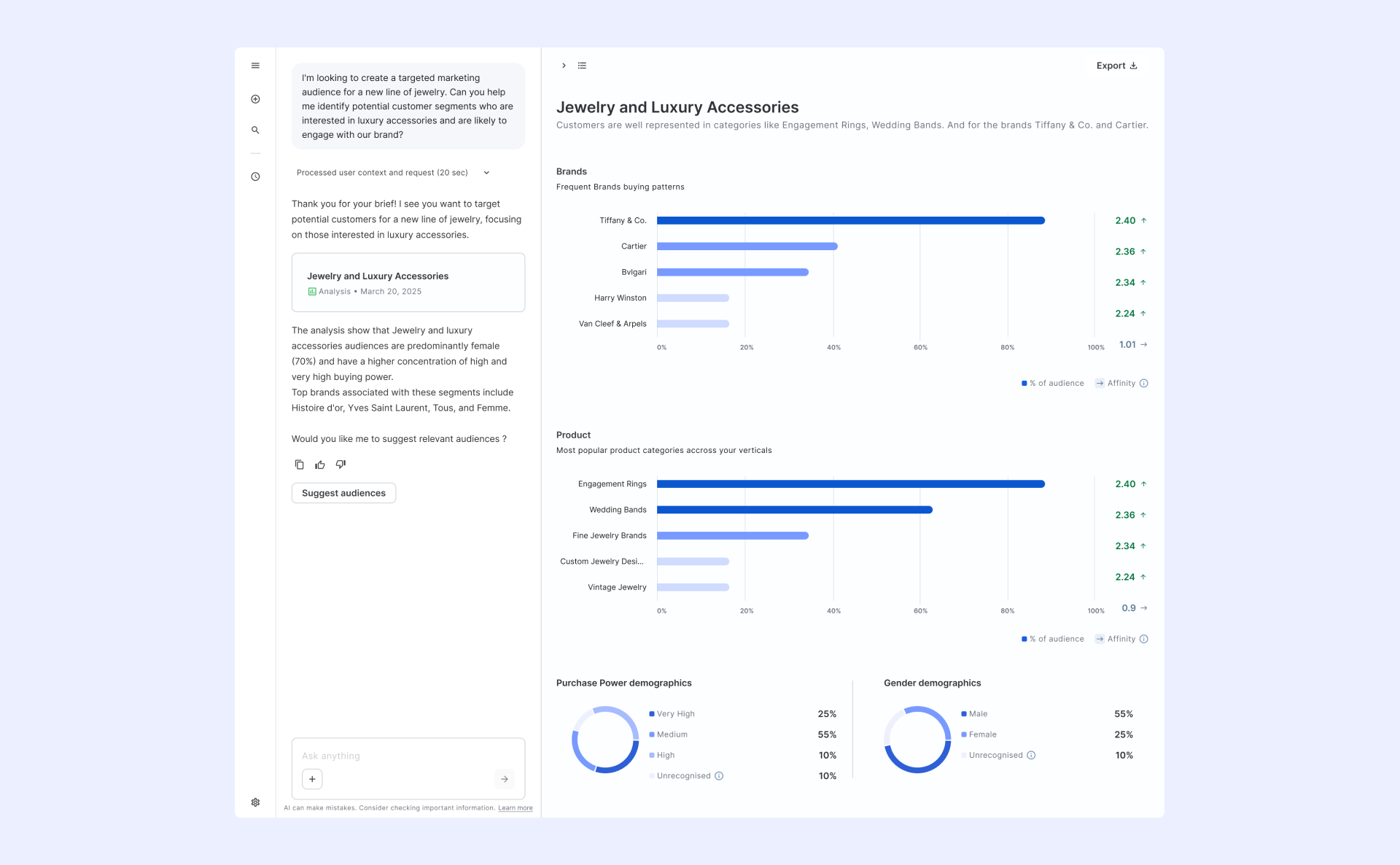
Task: Open history clock icon in sidebar
Action: pyautogui.click(x=255, y=177)
